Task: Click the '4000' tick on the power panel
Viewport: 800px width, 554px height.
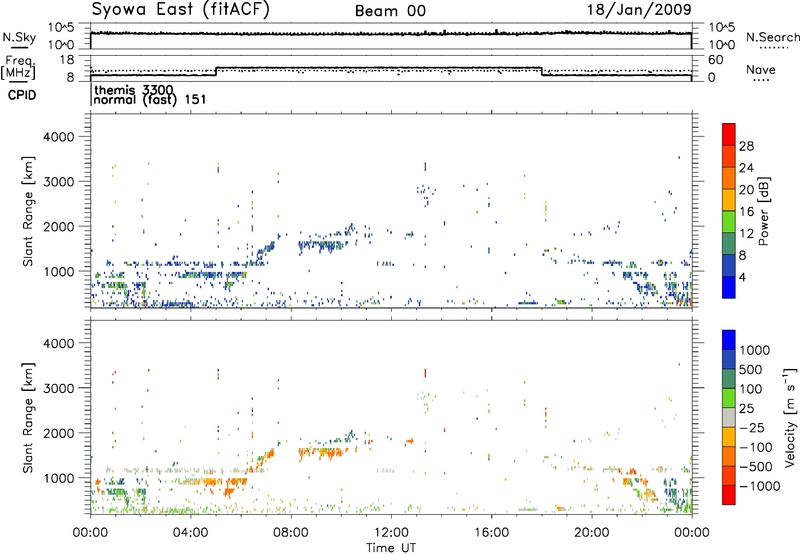Action: [x=58, y=137]
